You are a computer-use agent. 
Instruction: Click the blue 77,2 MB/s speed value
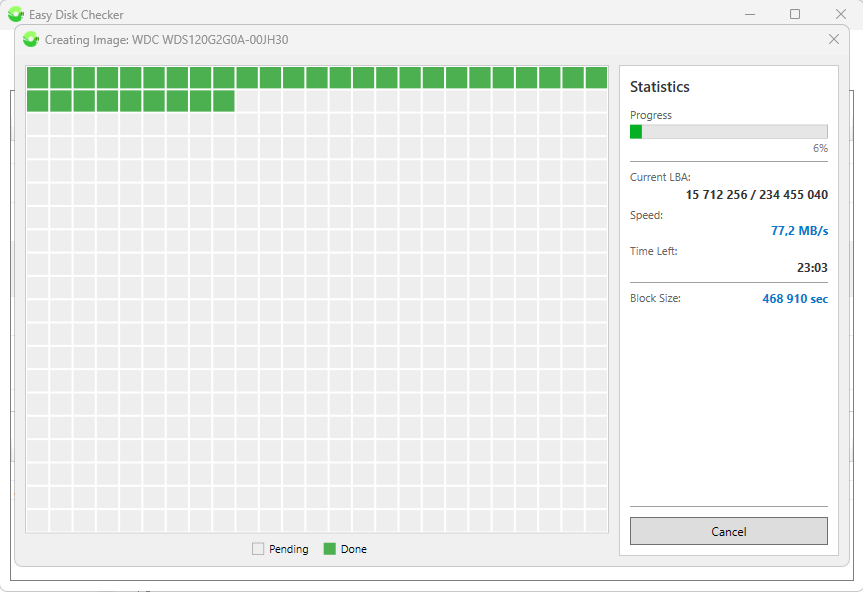pos(800,231)
